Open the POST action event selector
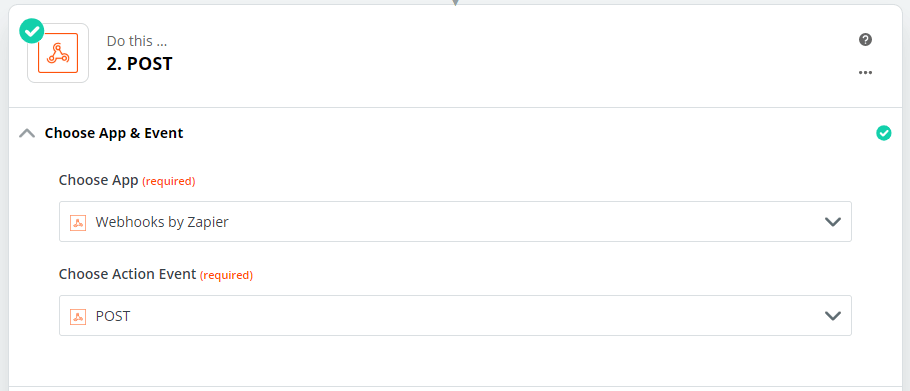The image size is (910, 391). [x=455, y=316]
